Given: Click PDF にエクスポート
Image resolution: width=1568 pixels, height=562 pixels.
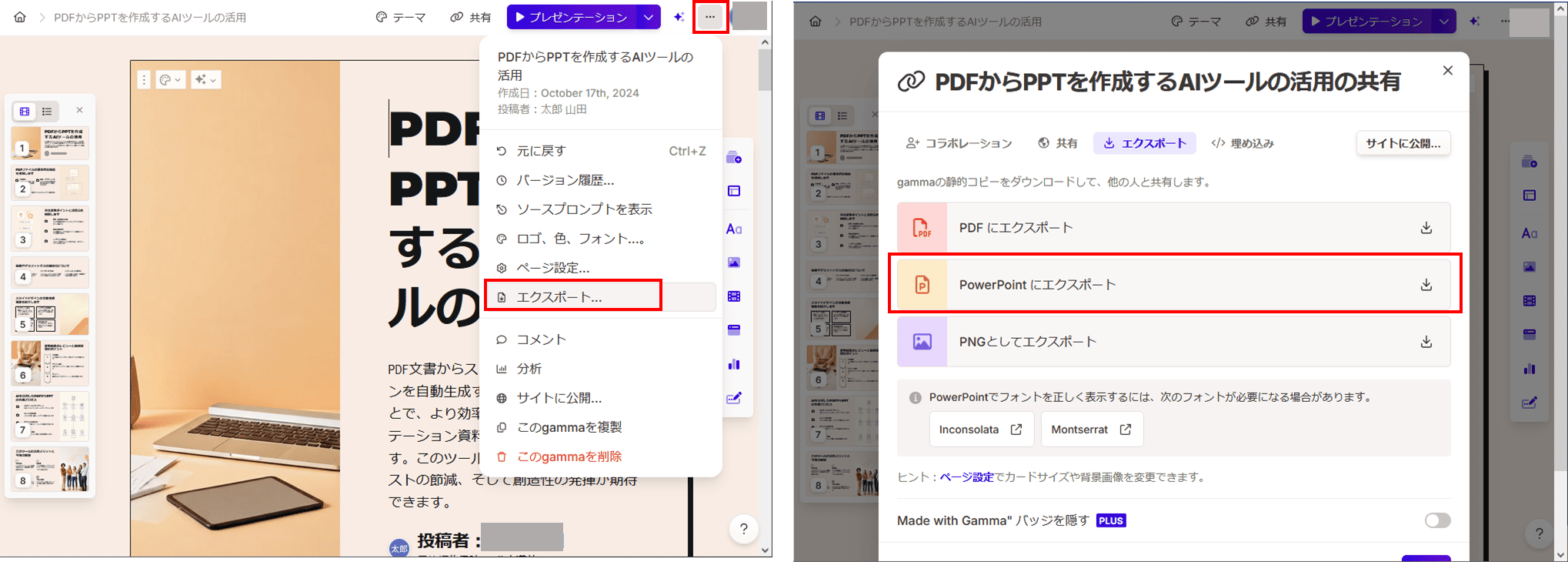Looking at the screenshot, I should click(x=1173, y=228).
